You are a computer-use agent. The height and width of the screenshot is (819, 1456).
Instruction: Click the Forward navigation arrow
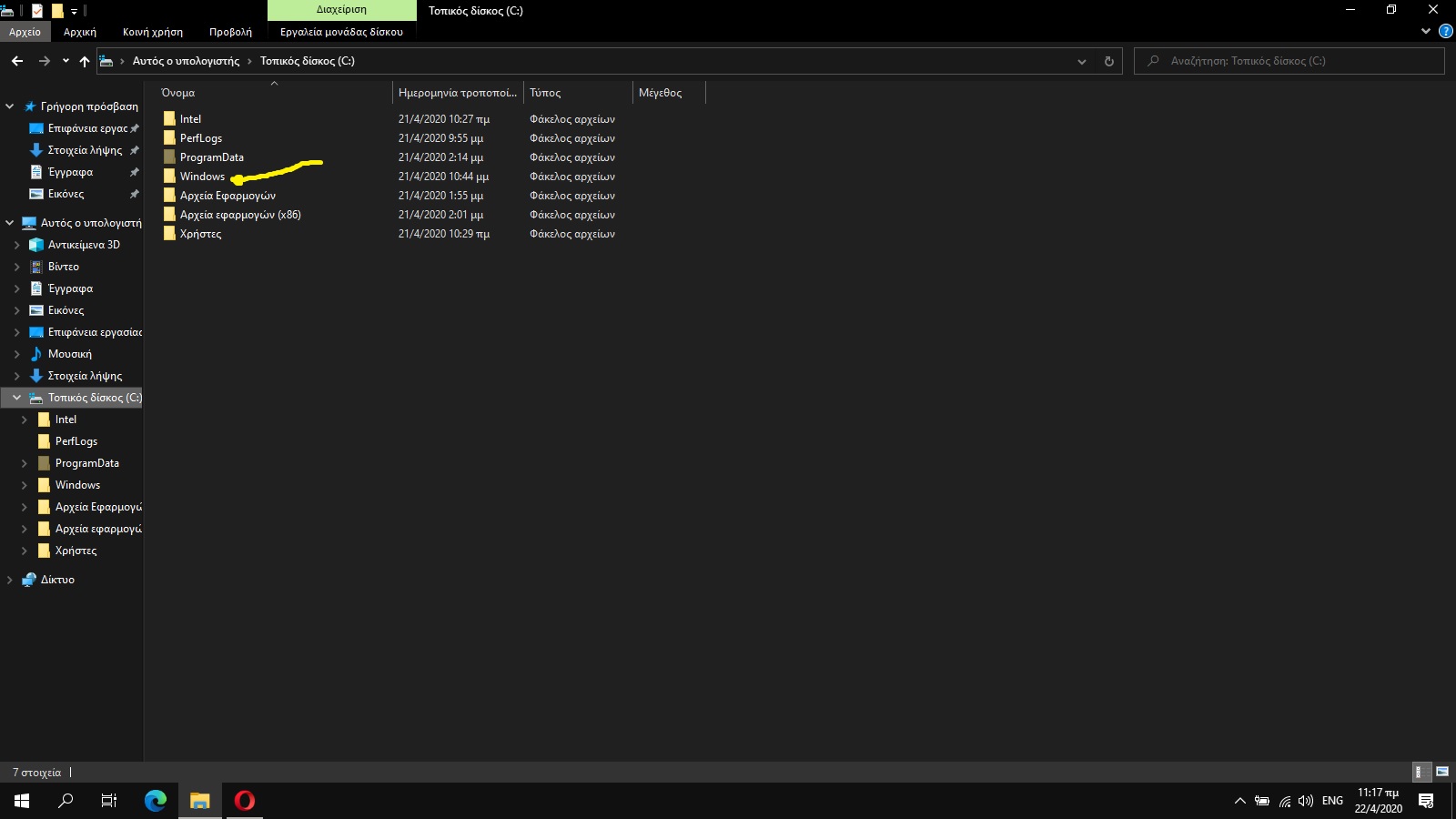[44, 61]
